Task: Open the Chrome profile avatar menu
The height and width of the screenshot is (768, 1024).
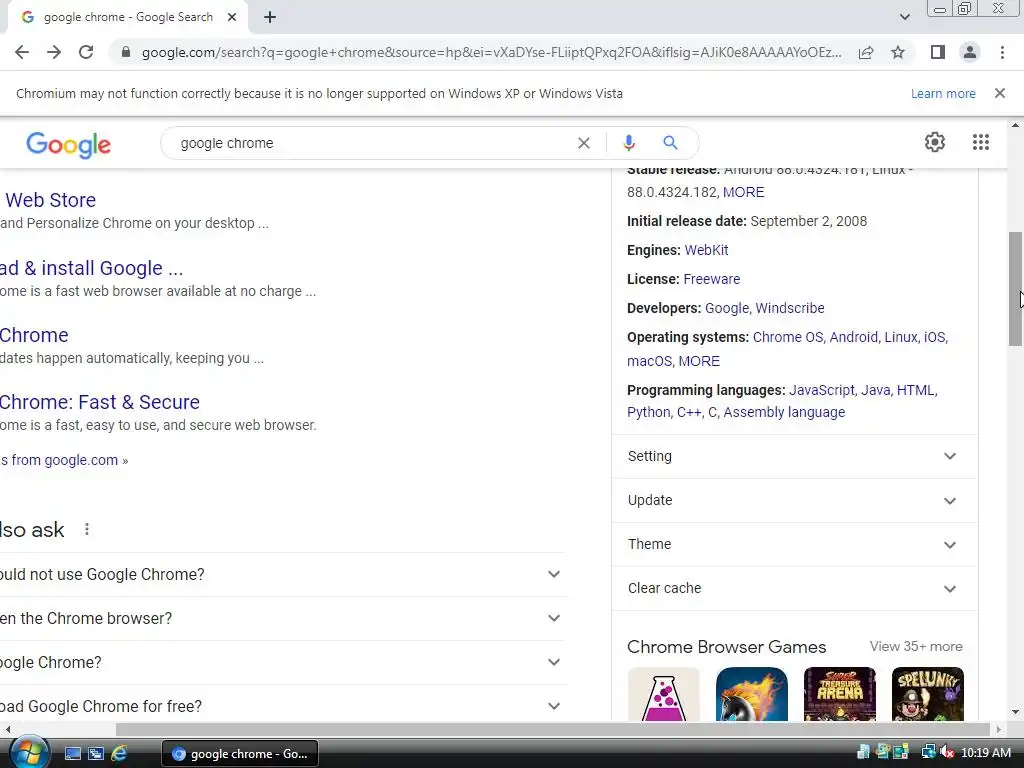Action: click(970, 52)
